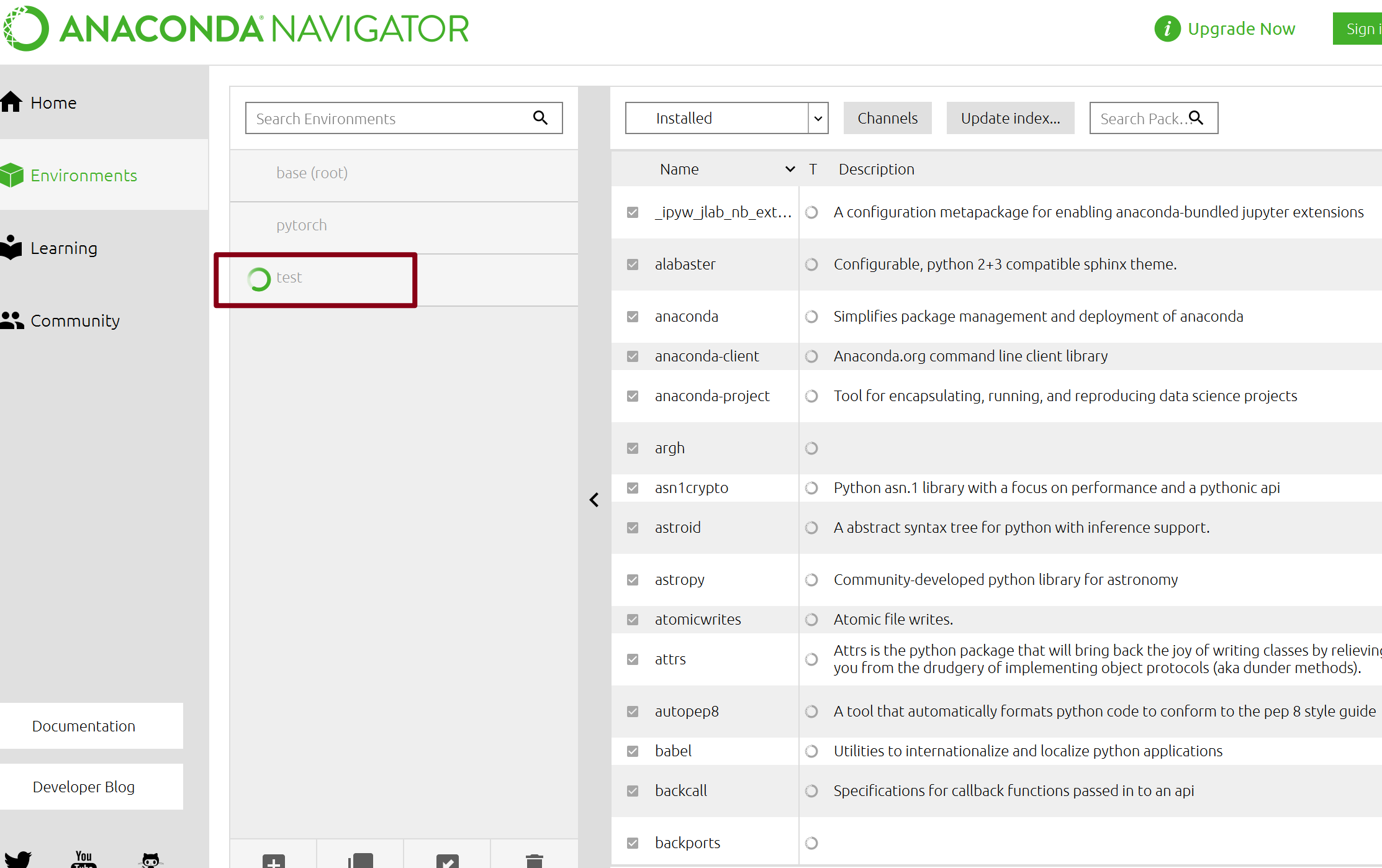This screenshot has height=868, width=1382.
Task: Open the Twitter bird icon link
Action: (x=18, y=859)
